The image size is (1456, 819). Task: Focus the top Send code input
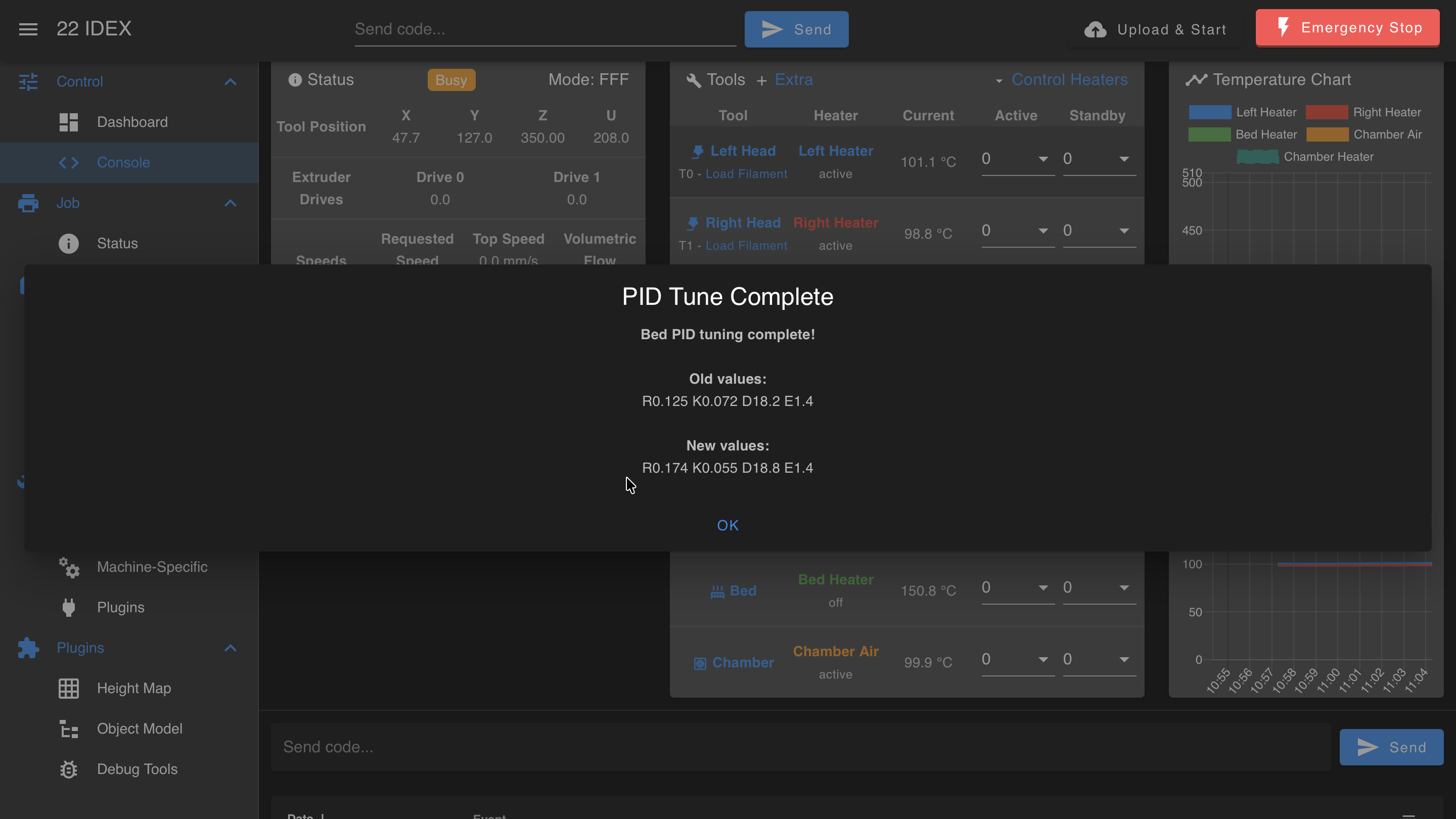click(x=545, y=29)
